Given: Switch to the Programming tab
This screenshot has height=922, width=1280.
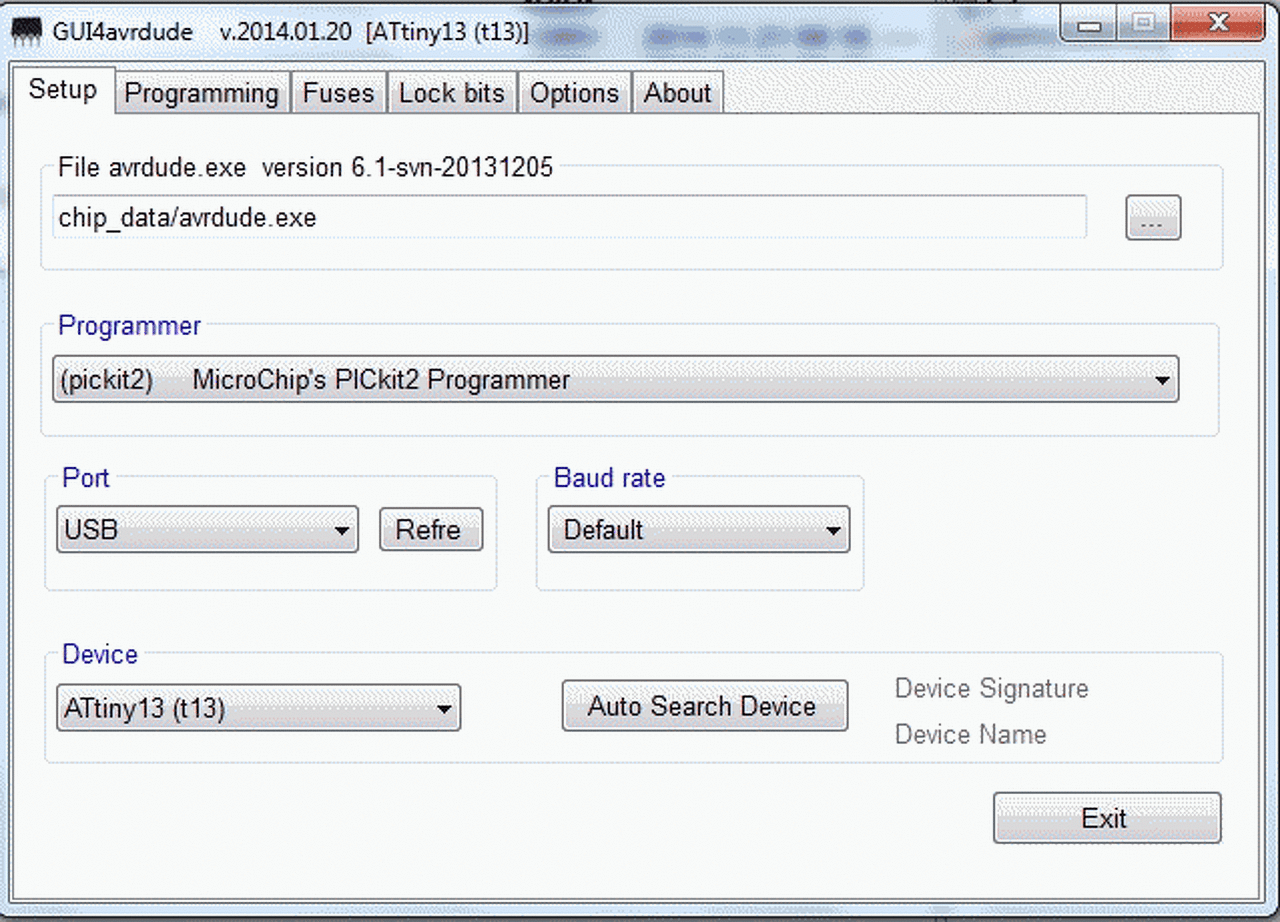Looking at the screenshot, I should click(201, 93).
